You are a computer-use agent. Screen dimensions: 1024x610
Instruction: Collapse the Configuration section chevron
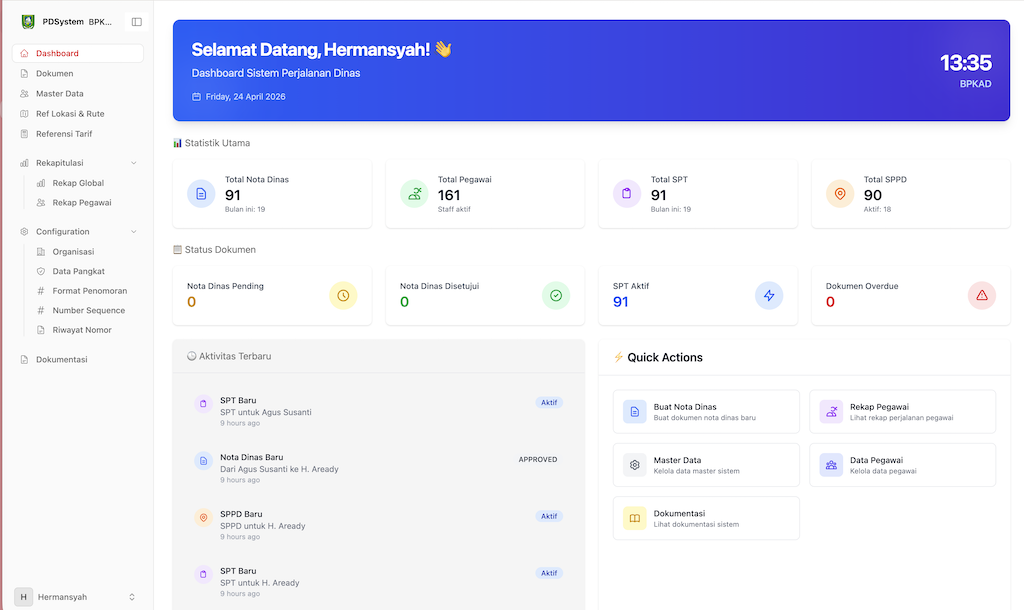134,232
